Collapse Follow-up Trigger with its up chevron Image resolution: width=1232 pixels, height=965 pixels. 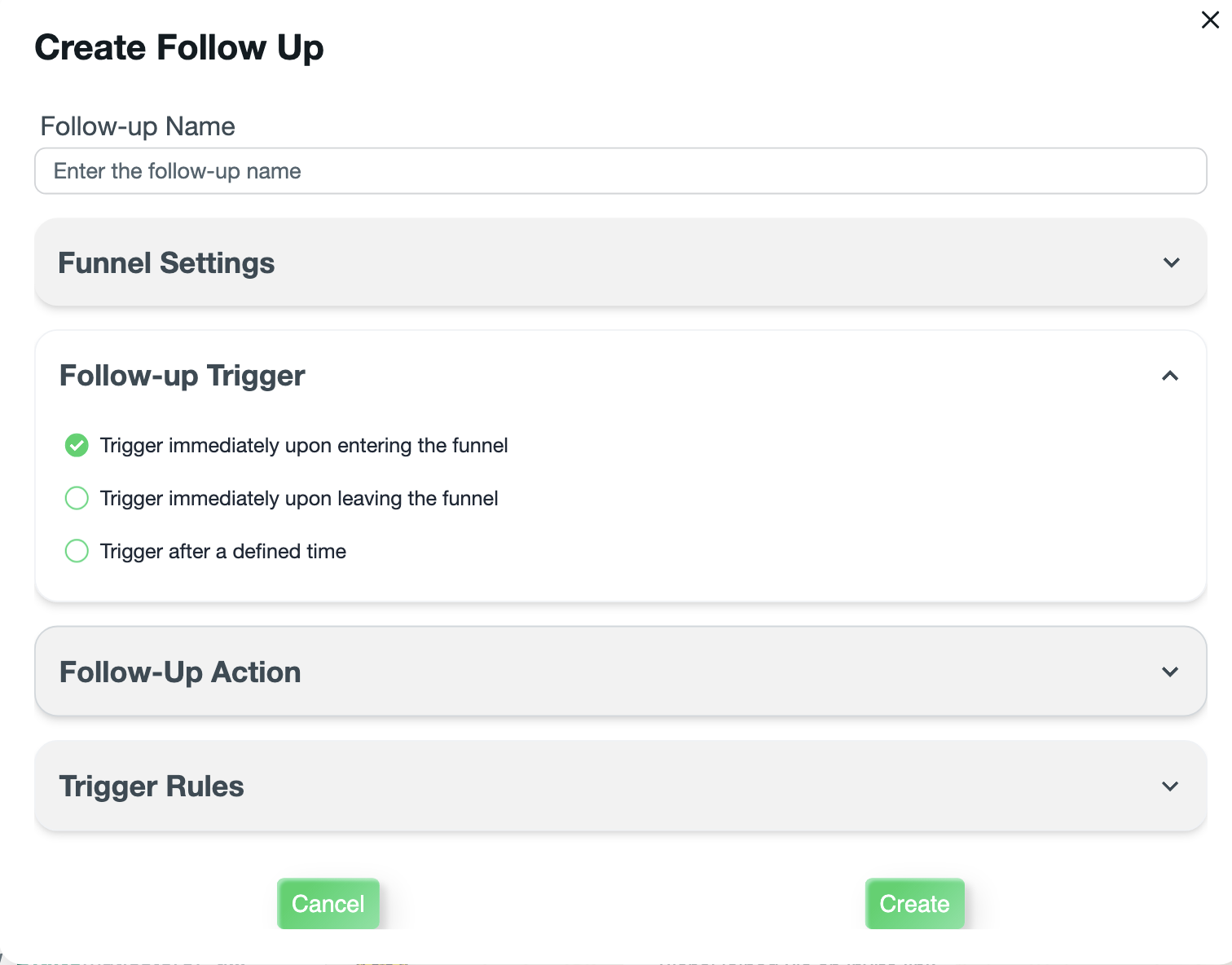1170,376
